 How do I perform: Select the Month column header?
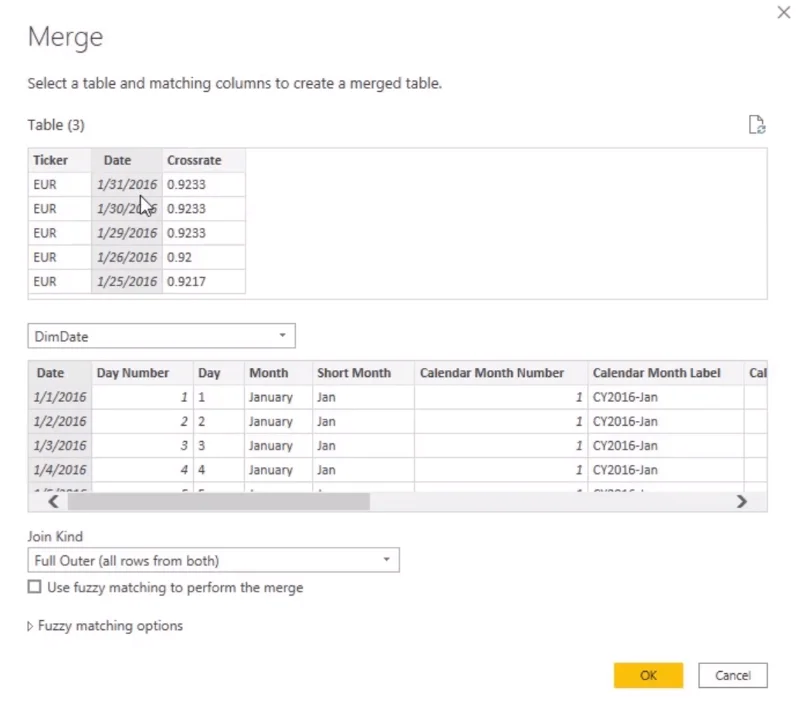coord(278,373)
